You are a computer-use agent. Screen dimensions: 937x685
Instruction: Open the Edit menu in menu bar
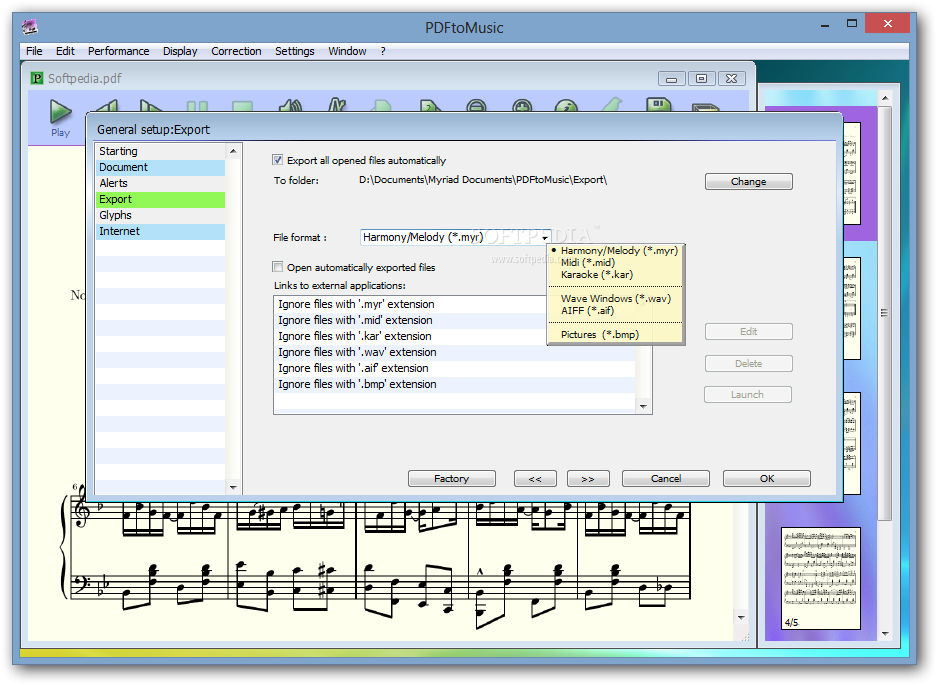65,51
